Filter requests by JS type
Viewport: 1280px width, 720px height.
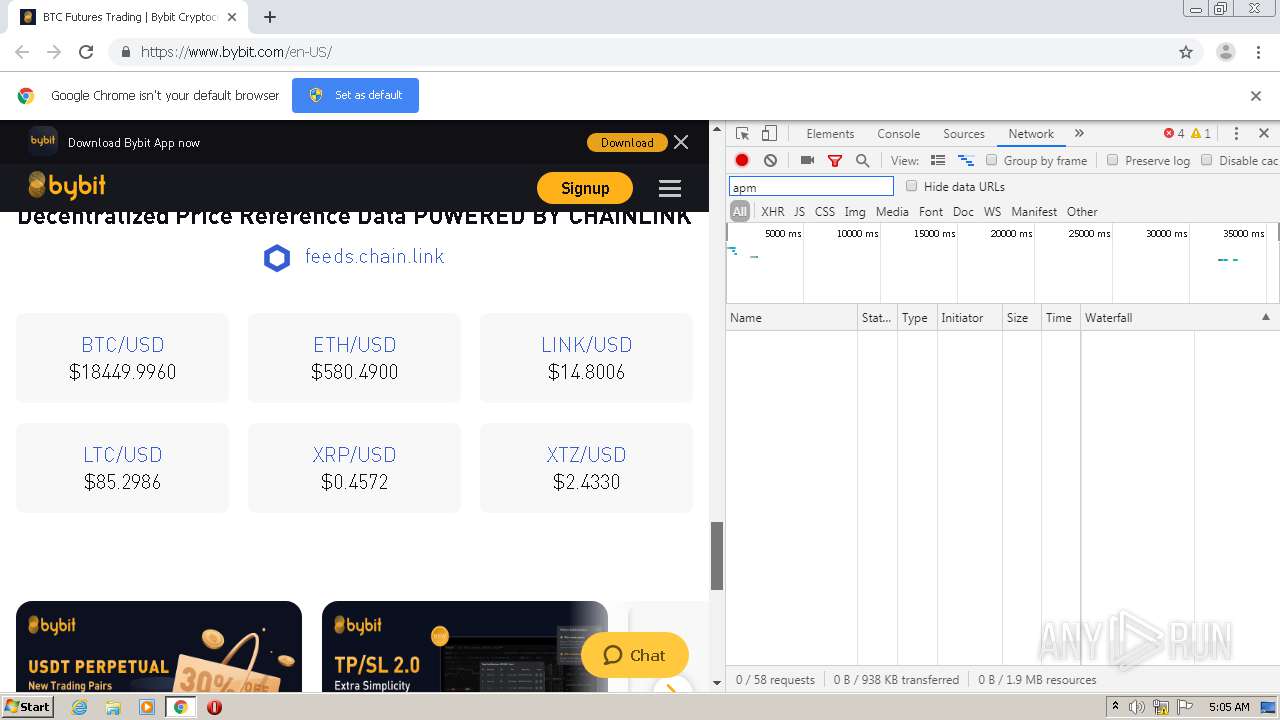[x=799, y=212]
